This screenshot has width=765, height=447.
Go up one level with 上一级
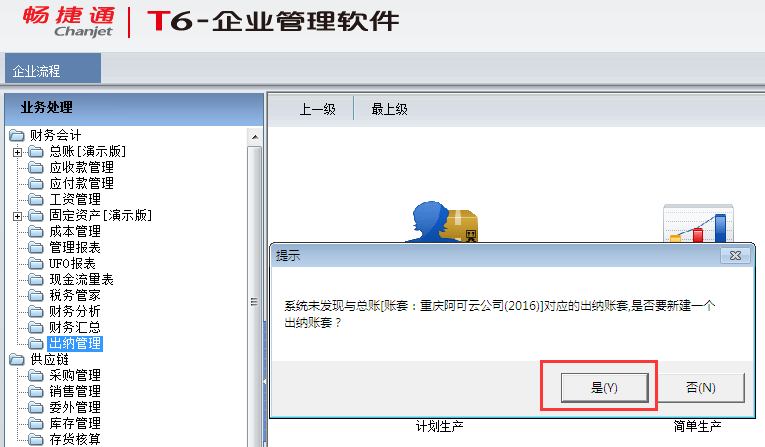coord(318,109)
